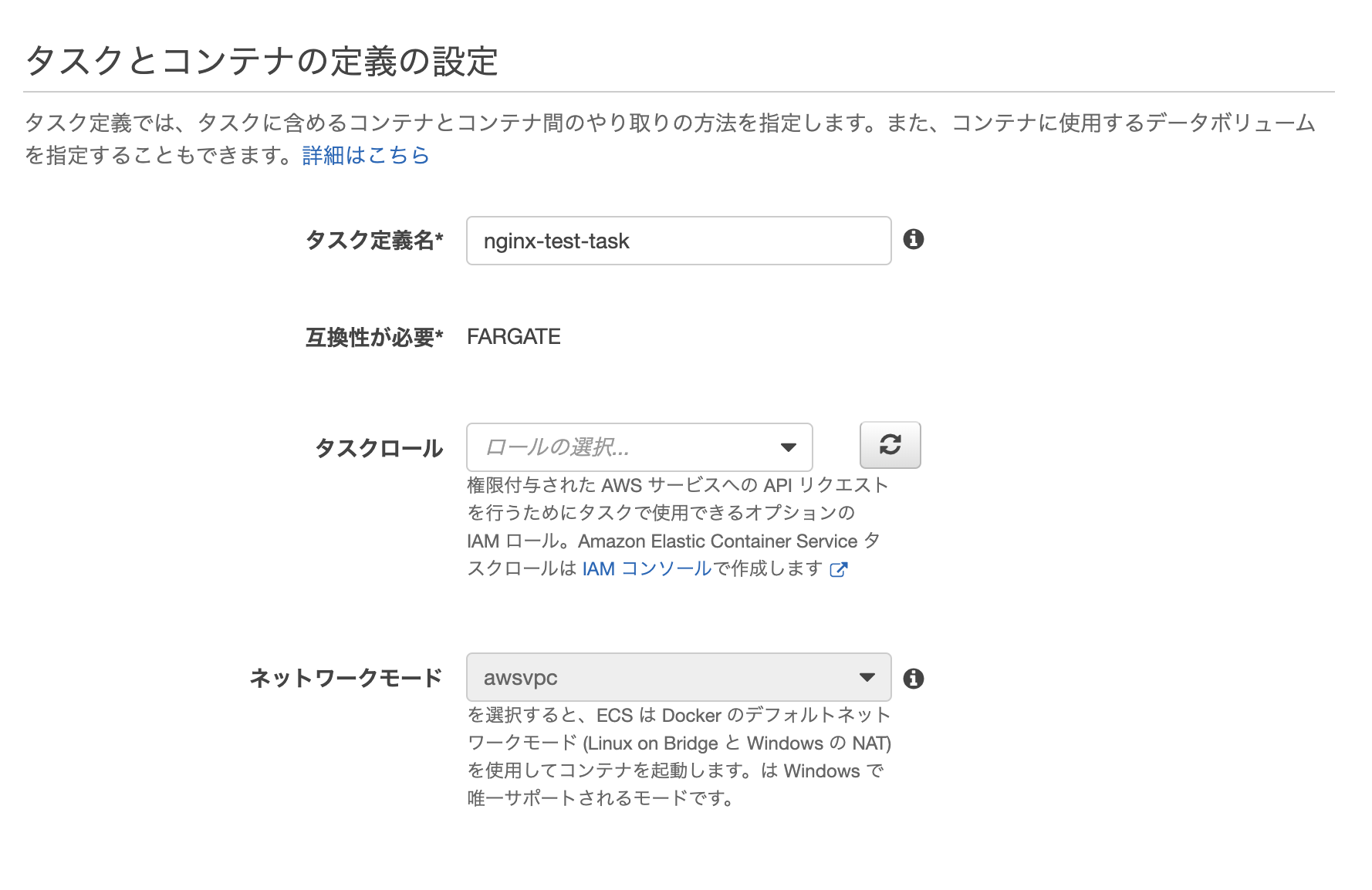1372x890 pixels.
Task: Open the awsvpc network mode dropdown
Action: point(678,677)
